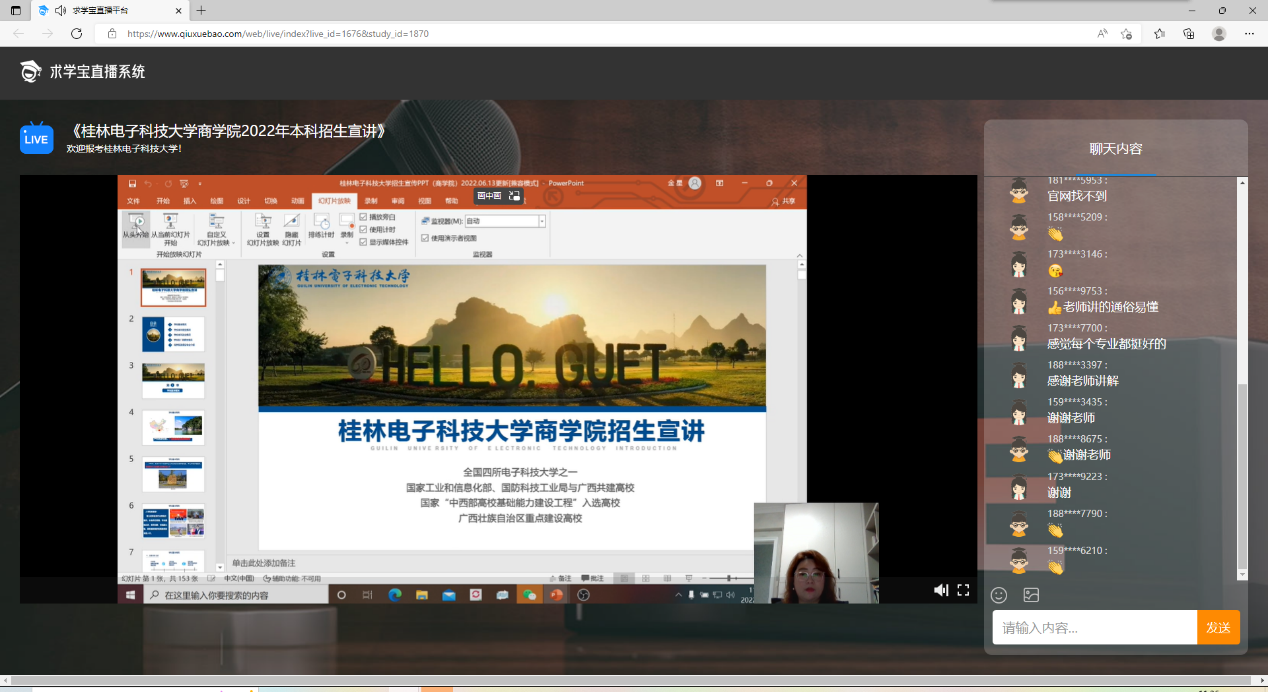Toggle the 播放旁白 checkbox
The height and width of the screenshot is (692, 1268).
click(363, 217)
